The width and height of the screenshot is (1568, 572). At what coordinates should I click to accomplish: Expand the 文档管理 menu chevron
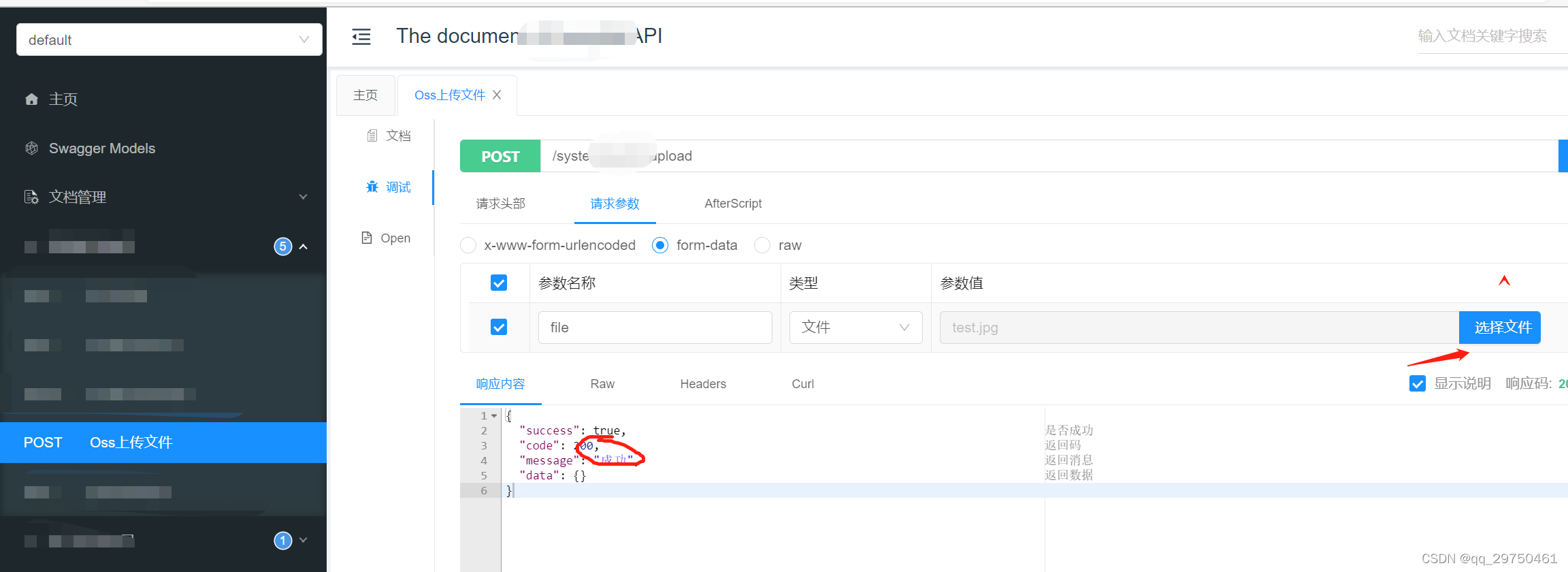click(304, 197)
